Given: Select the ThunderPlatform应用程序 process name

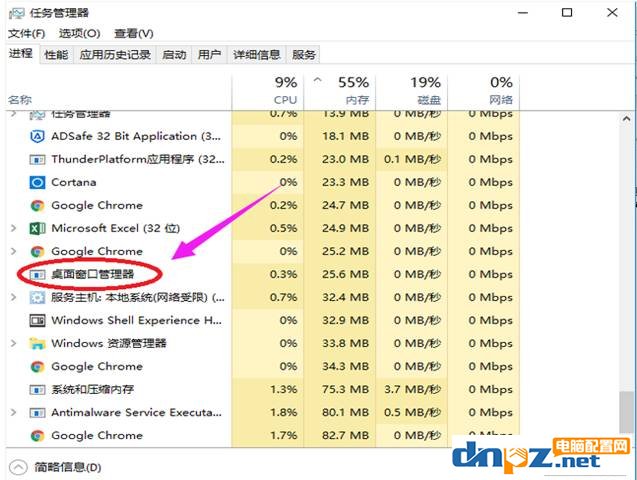Looking at the screenshot, I should point(138,160).
